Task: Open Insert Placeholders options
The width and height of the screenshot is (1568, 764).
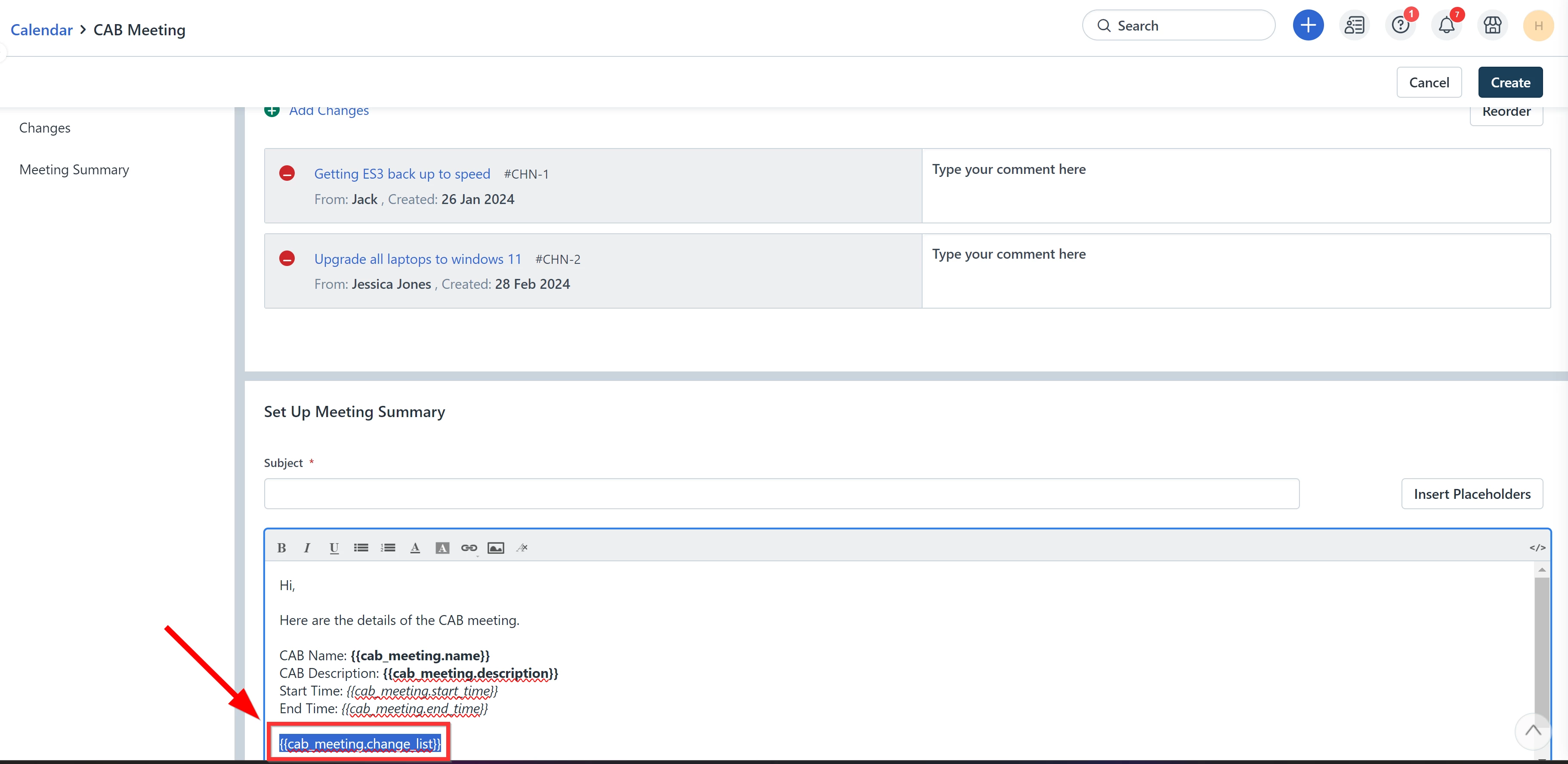Action: coord(1471,494)
